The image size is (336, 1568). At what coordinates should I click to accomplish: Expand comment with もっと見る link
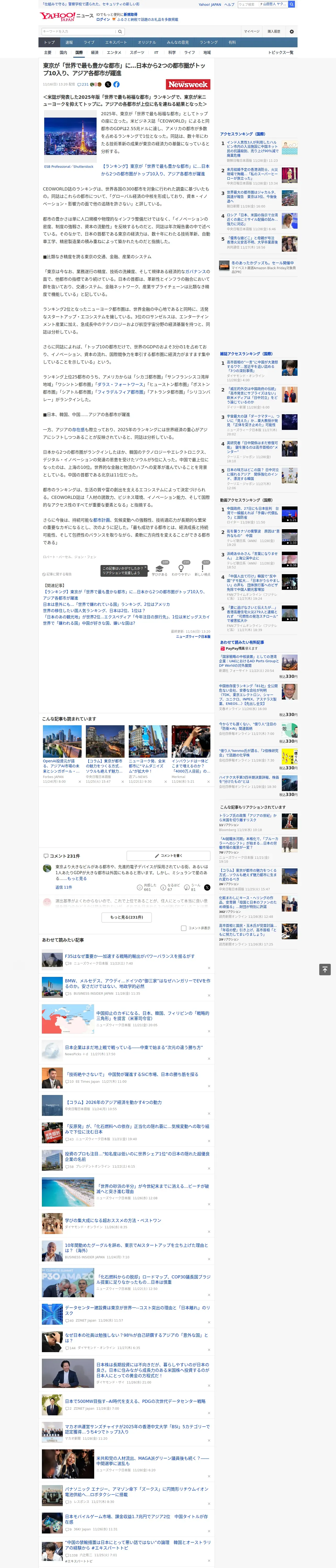pyautogui.click(x=77, y=878)
